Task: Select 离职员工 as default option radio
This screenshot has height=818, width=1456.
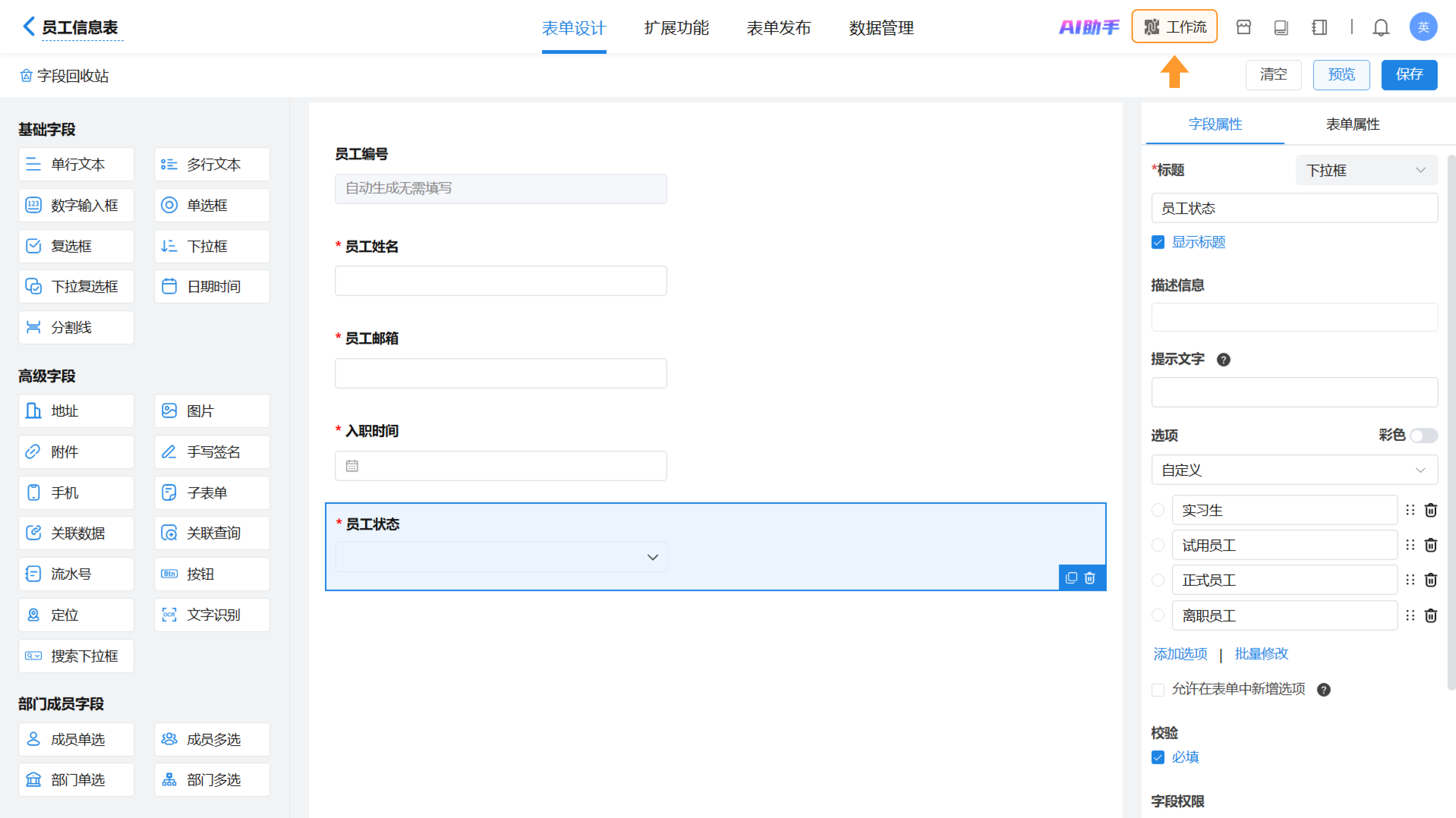Action: coord(1158,615)
